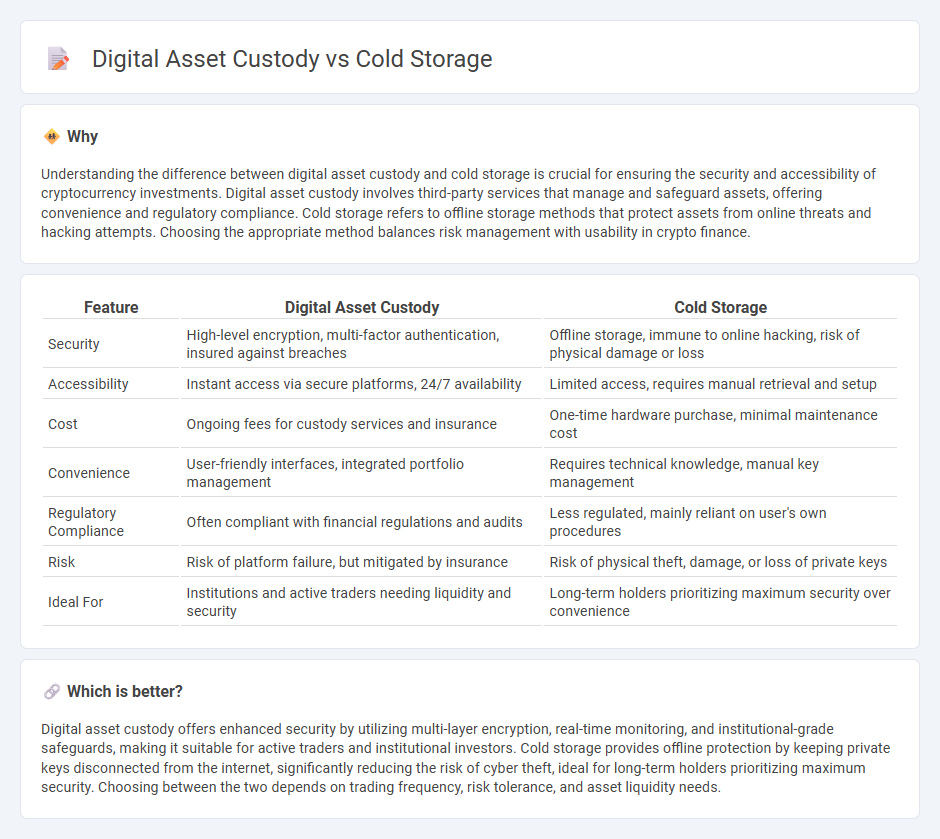Viewport: 940px width, 839px height.
Task: Click the Cold Storage column header
Action: [720, 307]
